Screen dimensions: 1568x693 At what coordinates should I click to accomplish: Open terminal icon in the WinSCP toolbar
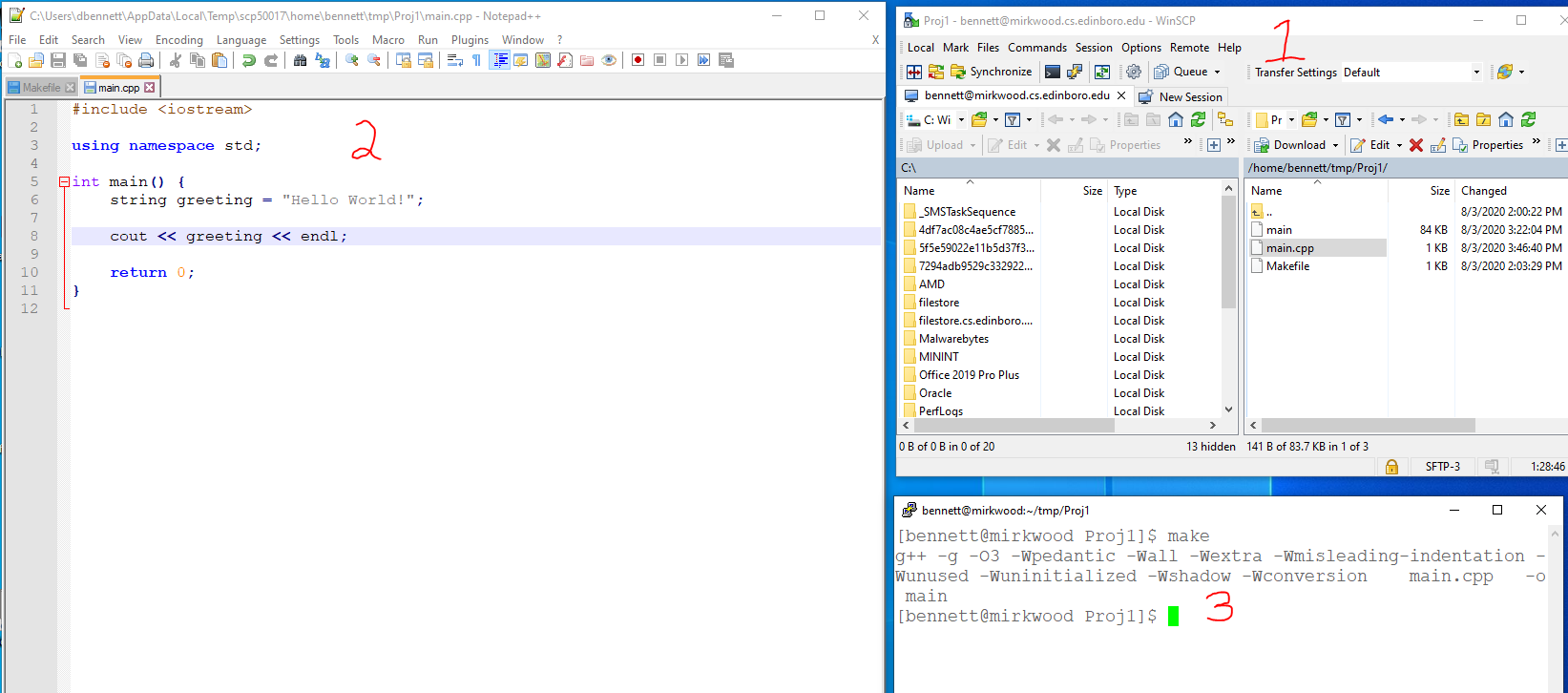(x=1052, y=72)
